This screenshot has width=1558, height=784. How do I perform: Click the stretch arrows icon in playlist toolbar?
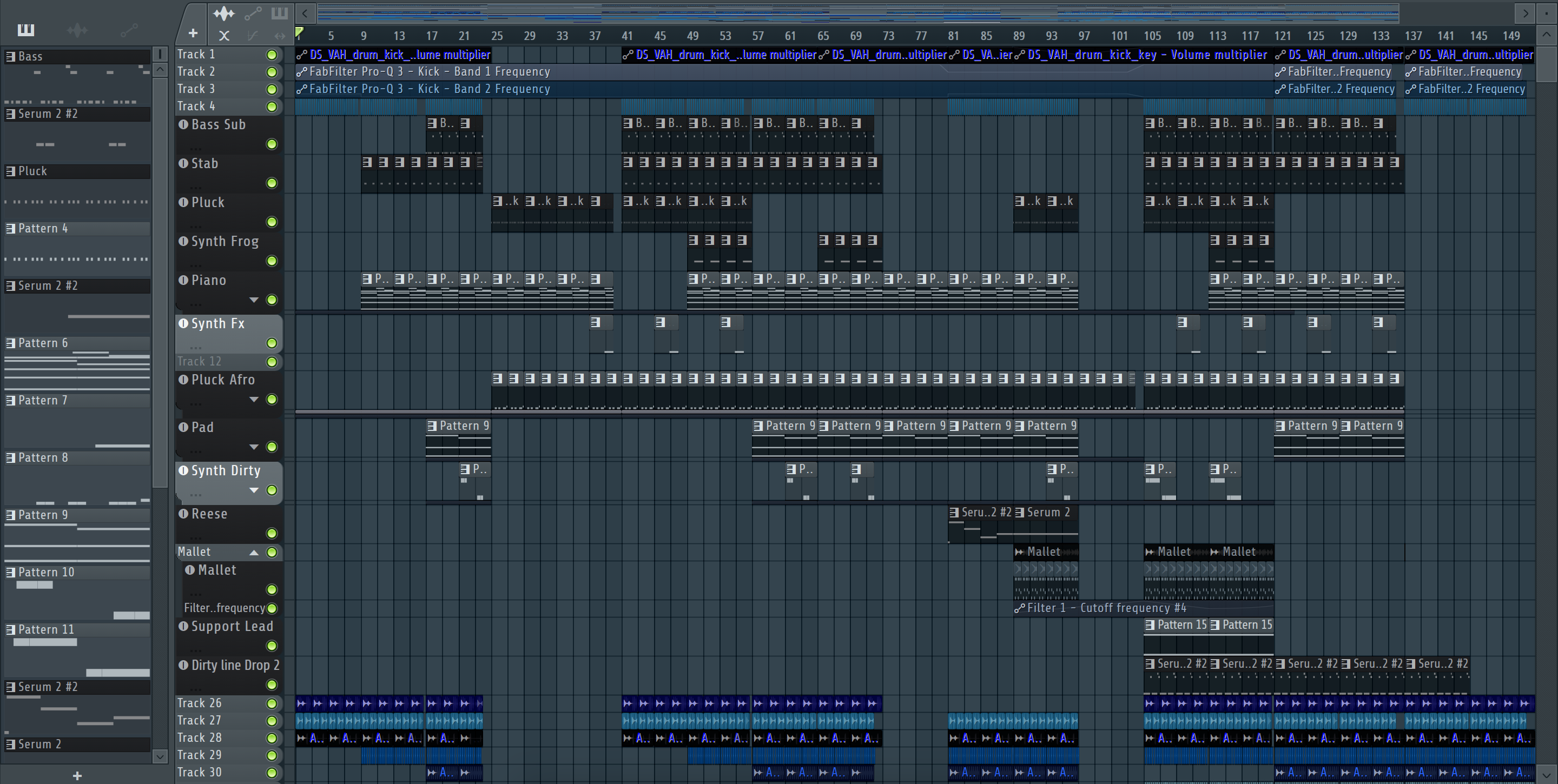[x=280, y=36]
